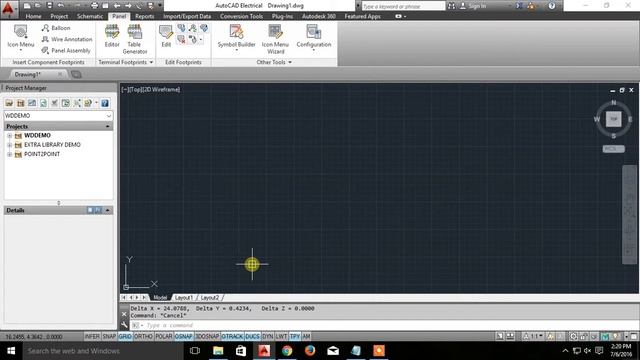Click Sign In in title bar
The width and height of the screenshot is (640, 360).
(x=473, y=6)
